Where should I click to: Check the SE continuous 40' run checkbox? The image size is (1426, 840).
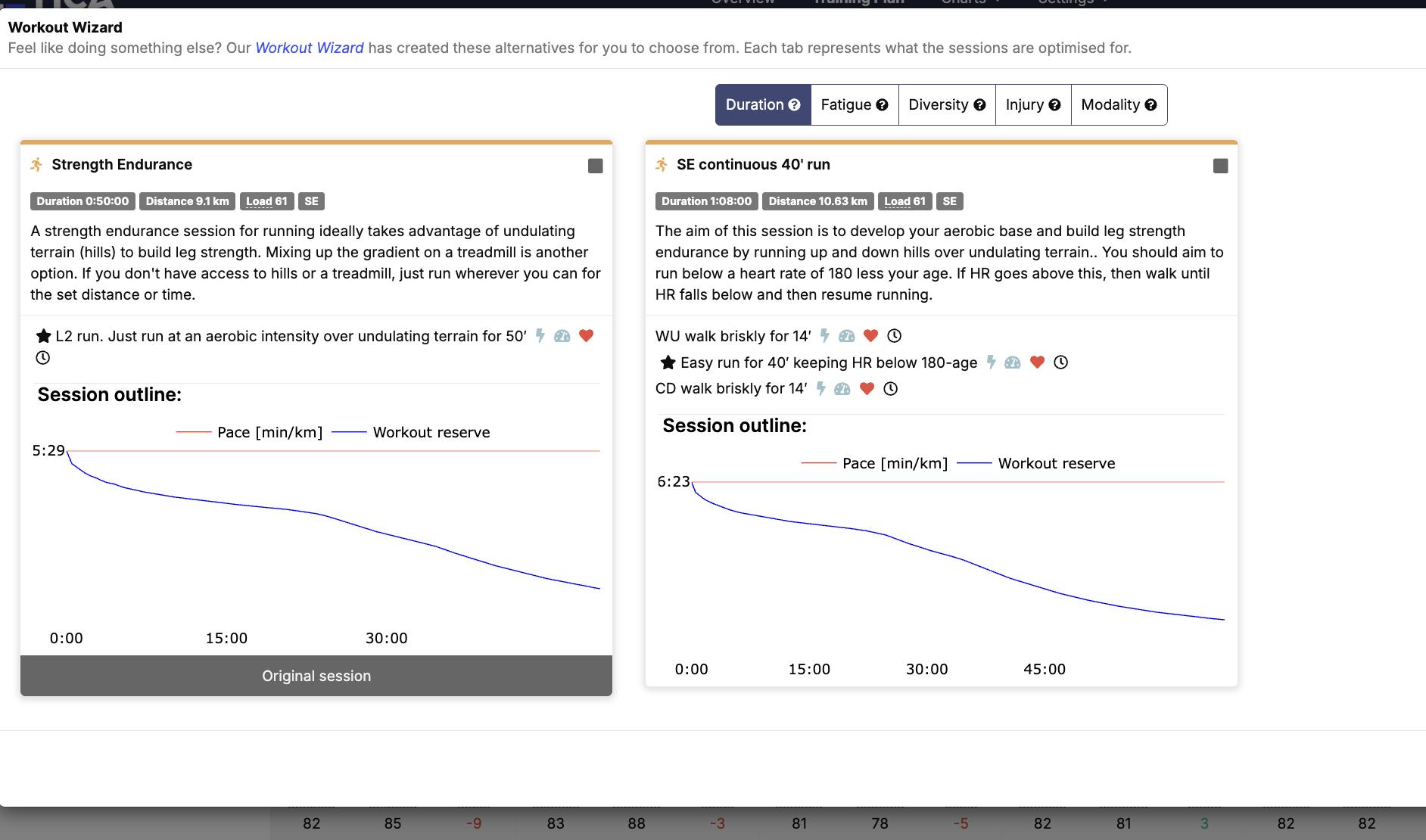point(1221,166)
